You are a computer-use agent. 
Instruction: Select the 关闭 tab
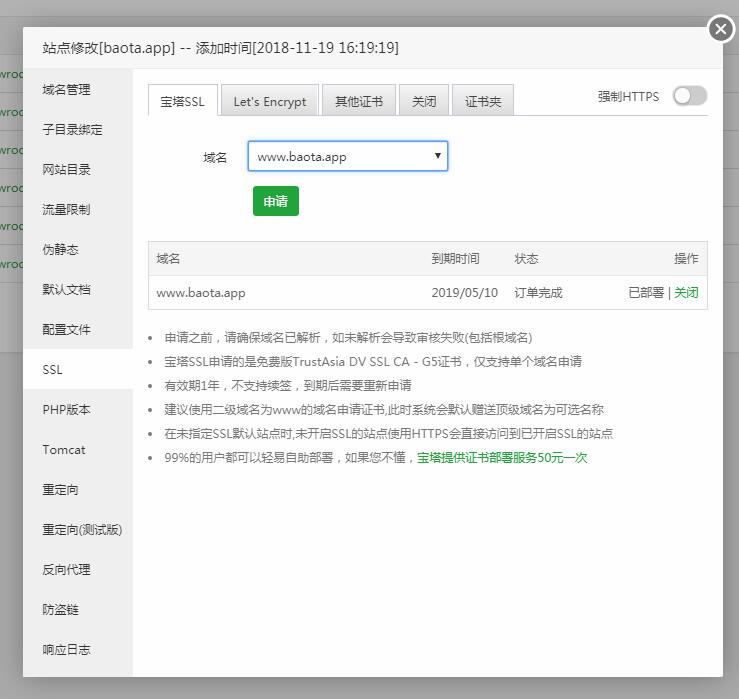click(x=424, y=100)
